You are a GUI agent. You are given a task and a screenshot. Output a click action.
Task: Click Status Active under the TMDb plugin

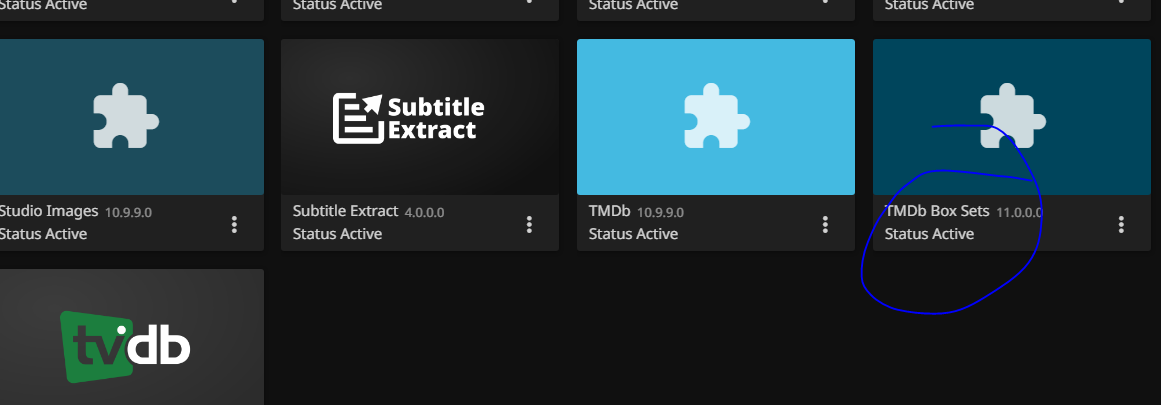(x=633, y=234)
